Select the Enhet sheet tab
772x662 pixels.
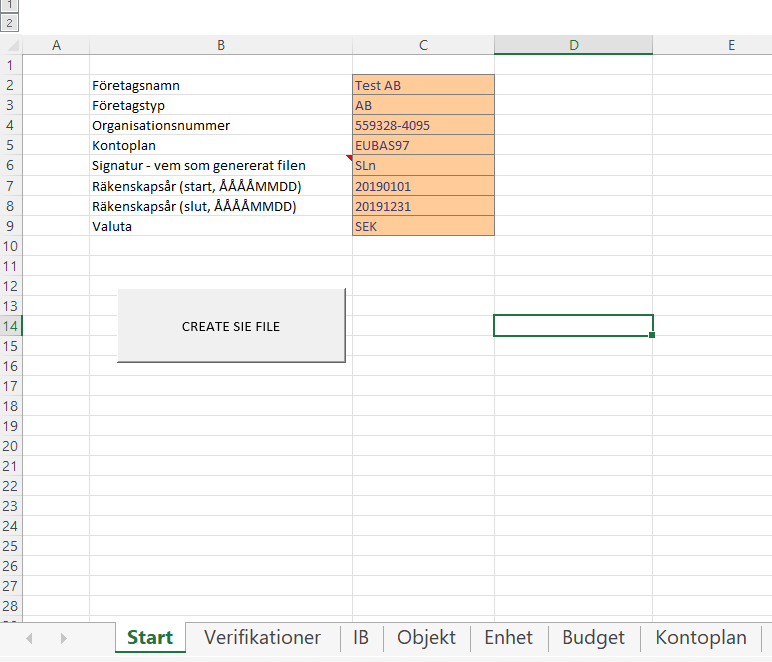pos(508,638)
